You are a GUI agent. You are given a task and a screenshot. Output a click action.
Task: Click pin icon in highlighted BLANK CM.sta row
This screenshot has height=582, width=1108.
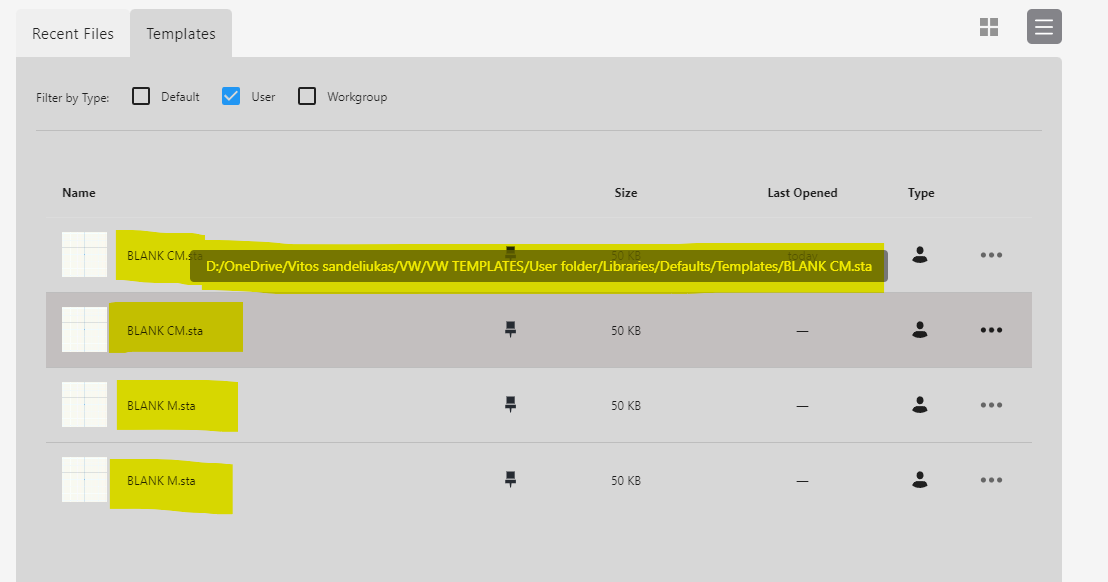pos(510,330)
